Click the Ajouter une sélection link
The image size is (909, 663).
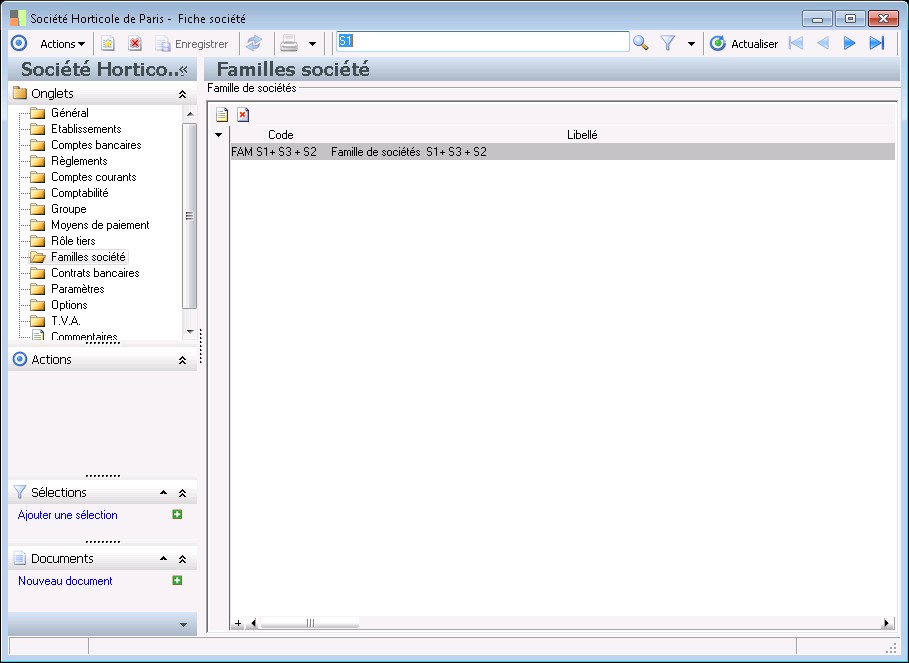(68, 515)
